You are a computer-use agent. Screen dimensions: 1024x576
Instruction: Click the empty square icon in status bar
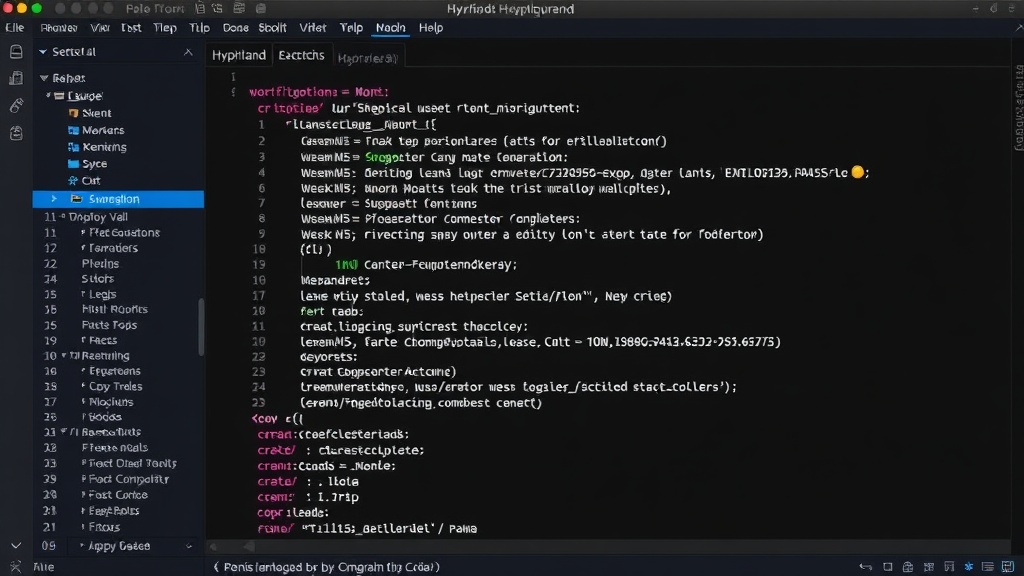pyautogui.click(x=888, y=567)
